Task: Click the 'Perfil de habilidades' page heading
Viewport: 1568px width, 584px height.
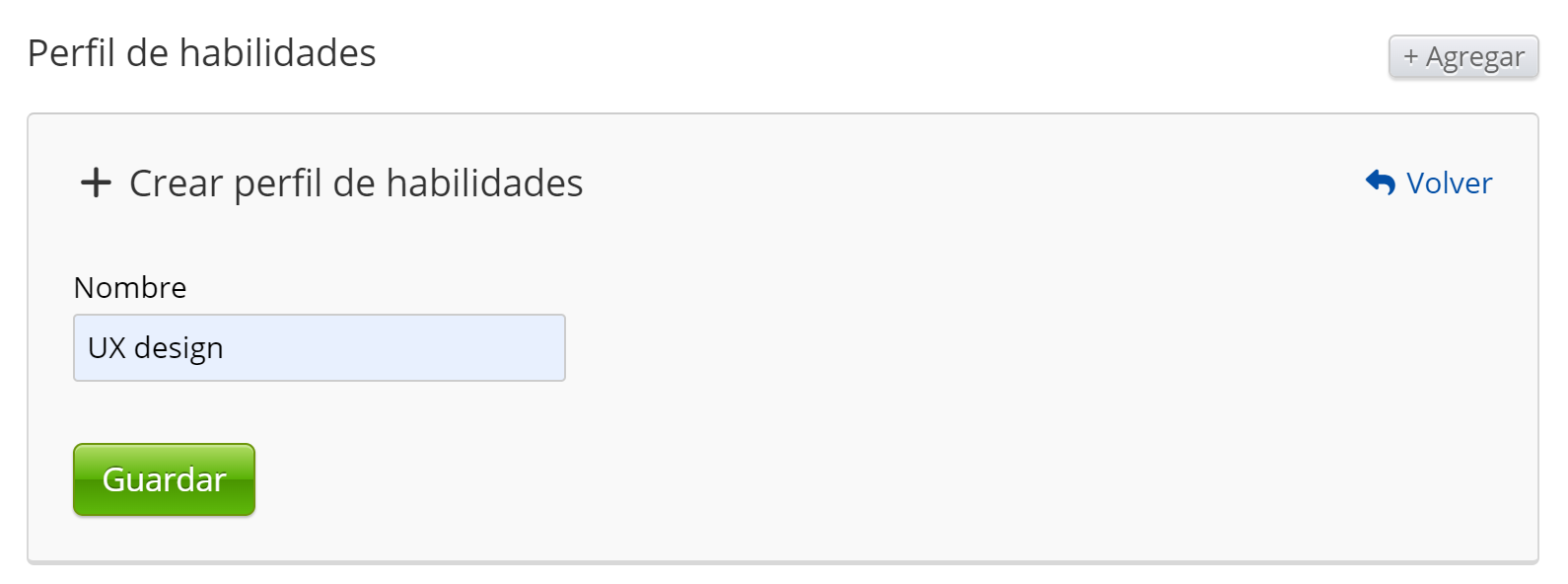Action: [202, 53]
